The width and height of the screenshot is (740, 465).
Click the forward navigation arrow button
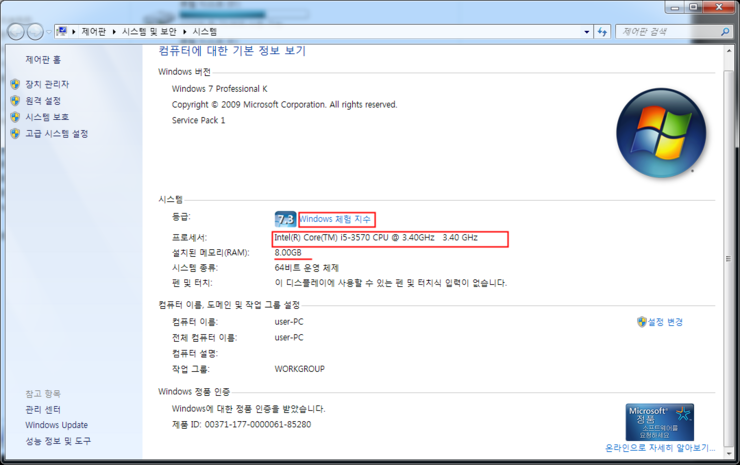[35, 32]
